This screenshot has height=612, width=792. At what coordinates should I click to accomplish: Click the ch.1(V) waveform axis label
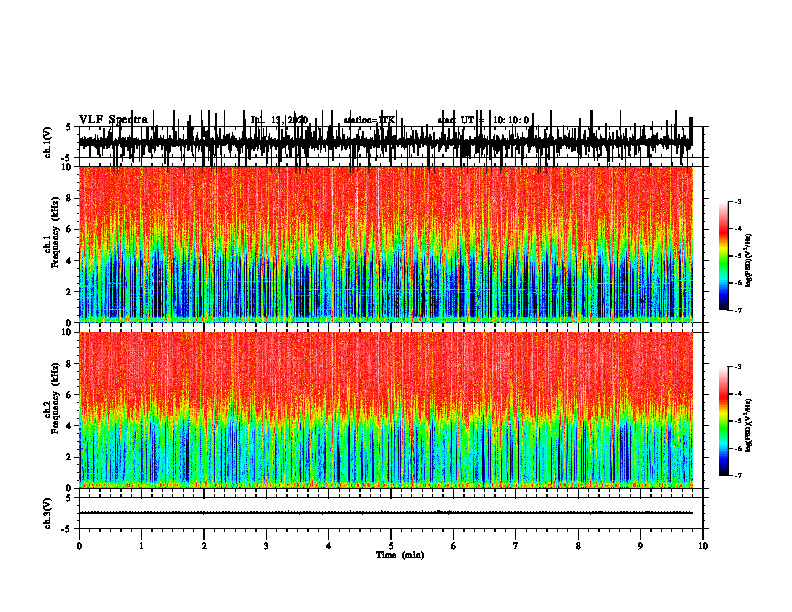tap(47, 142)
